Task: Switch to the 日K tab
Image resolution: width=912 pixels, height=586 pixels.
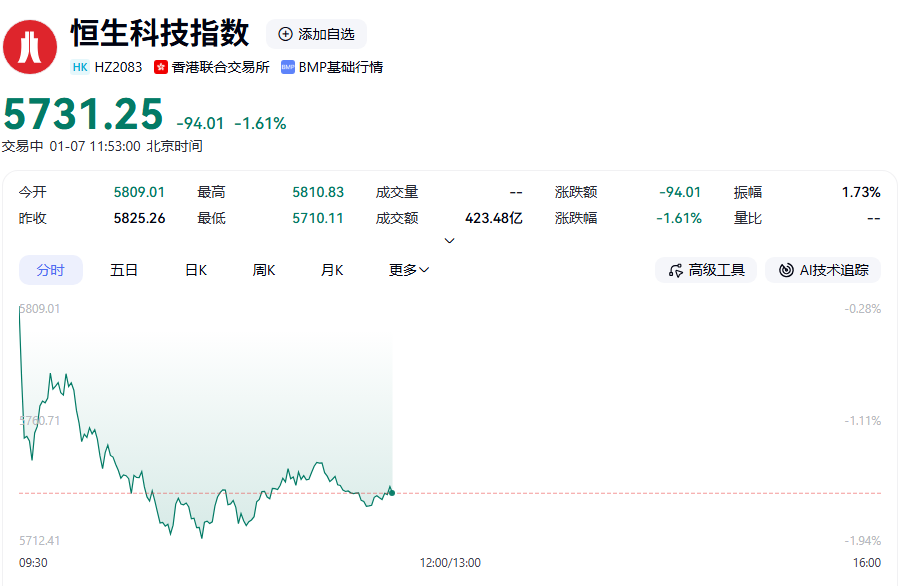Action: [196, 270]
